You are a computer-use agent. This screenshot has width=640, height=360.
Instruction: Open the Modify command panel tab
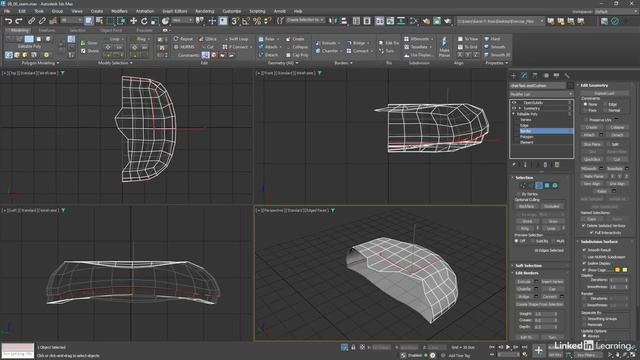point(524,76)
